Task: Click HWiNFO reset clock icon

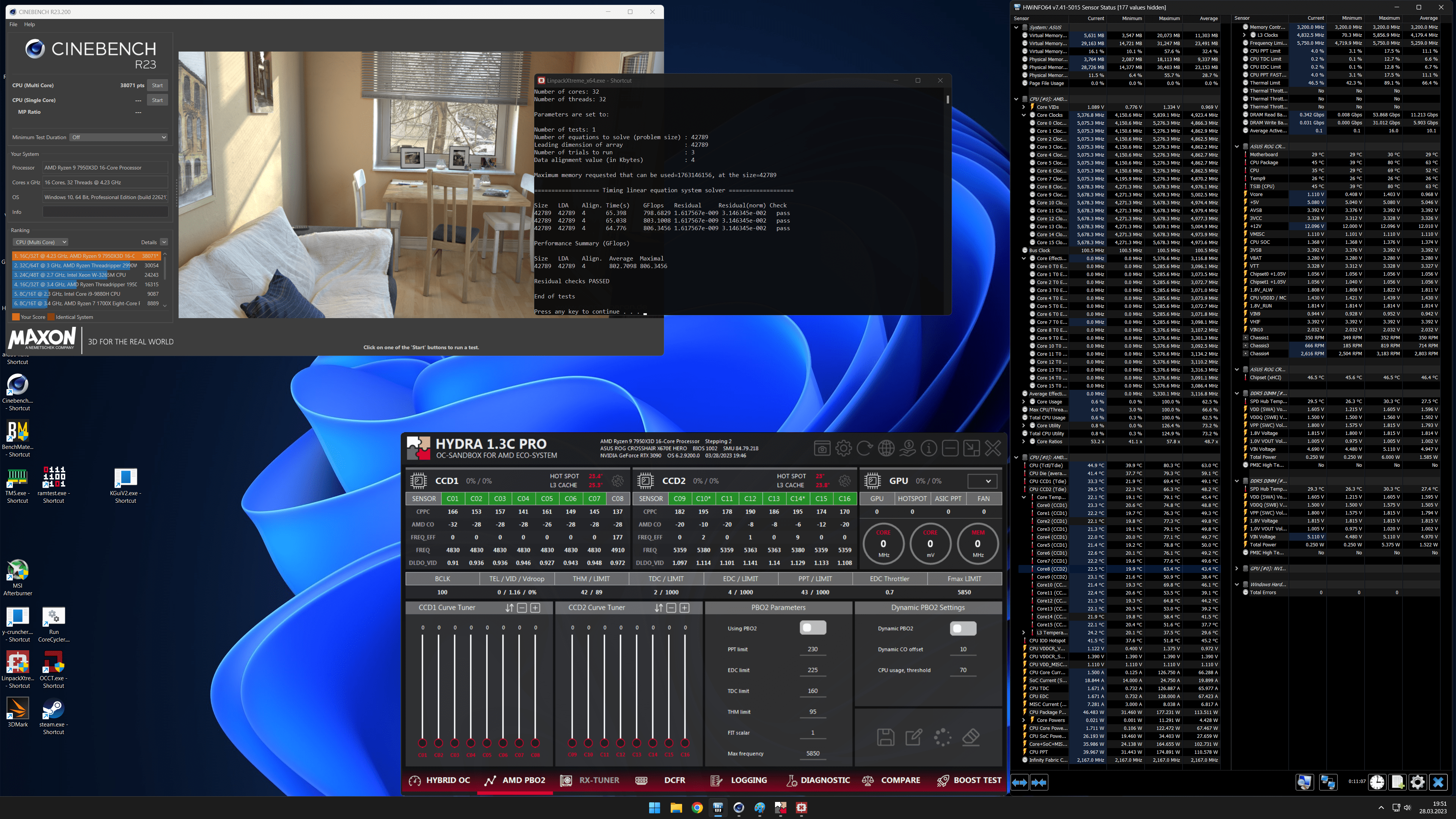Action: (1377, 782)
